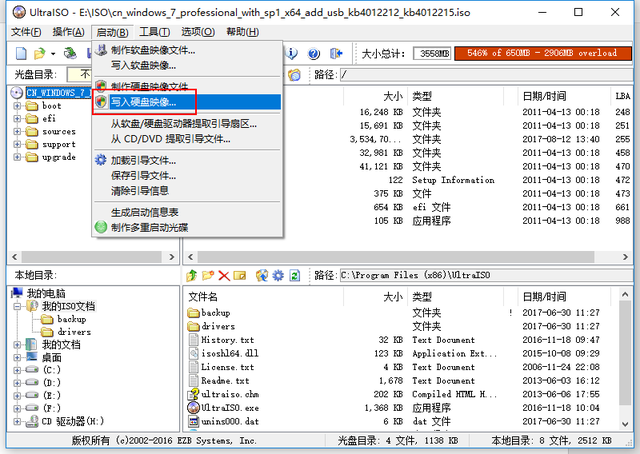Viewport: 640px width, 454px height.
Task: Expand the CD 驱动器(H:) tree node
Action: pos(17,421)
